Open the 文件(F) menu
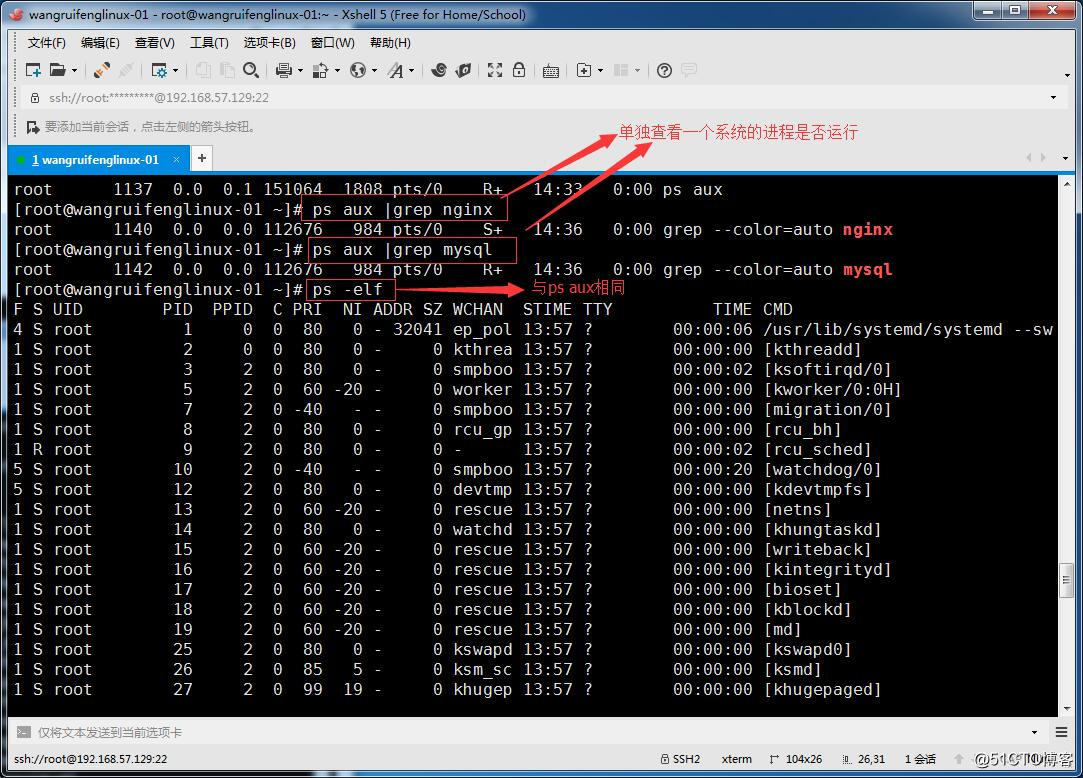Image resolution: width=1083 pixels, height=778 pixels. click(x=46, y=43)
